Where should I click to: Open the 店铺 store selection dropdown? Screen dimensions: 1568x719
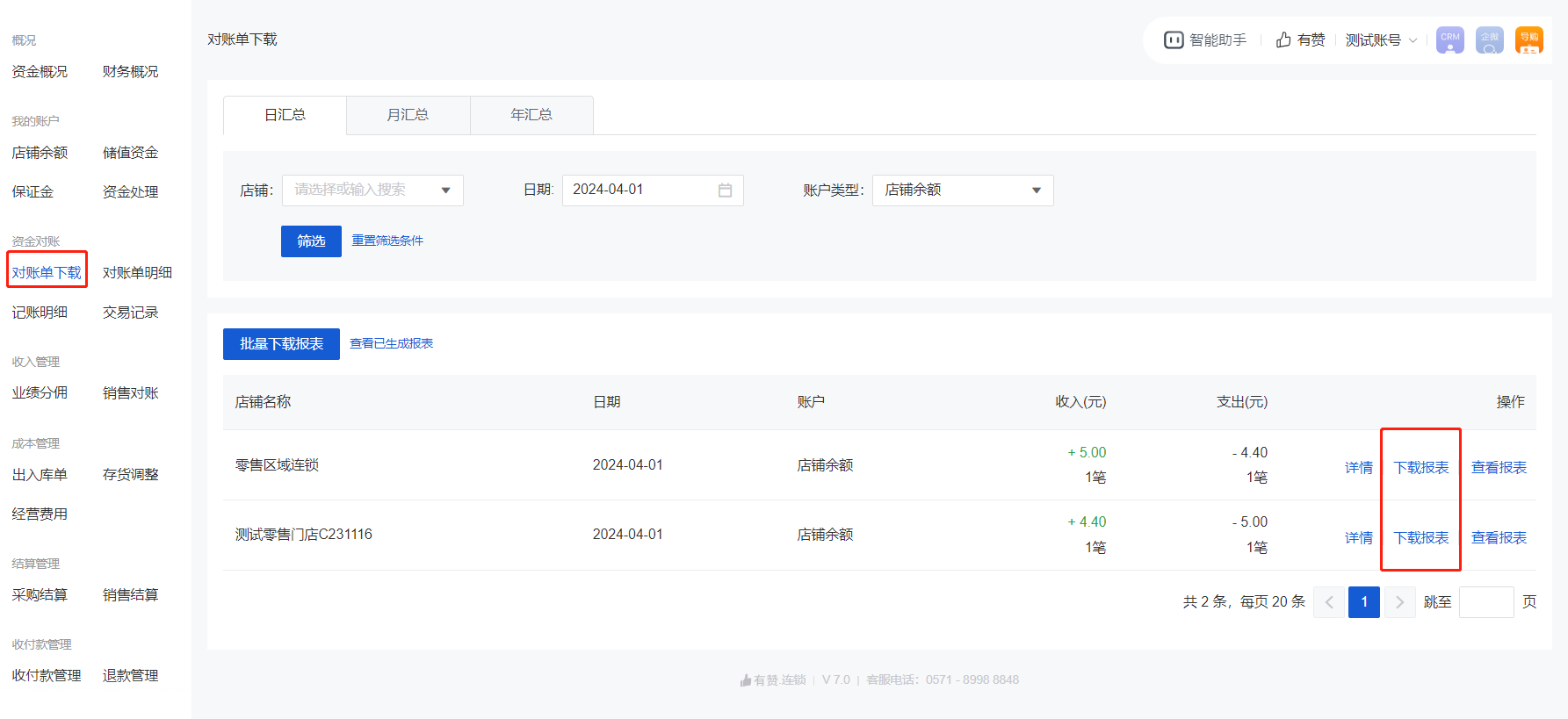tap(372, 191)
